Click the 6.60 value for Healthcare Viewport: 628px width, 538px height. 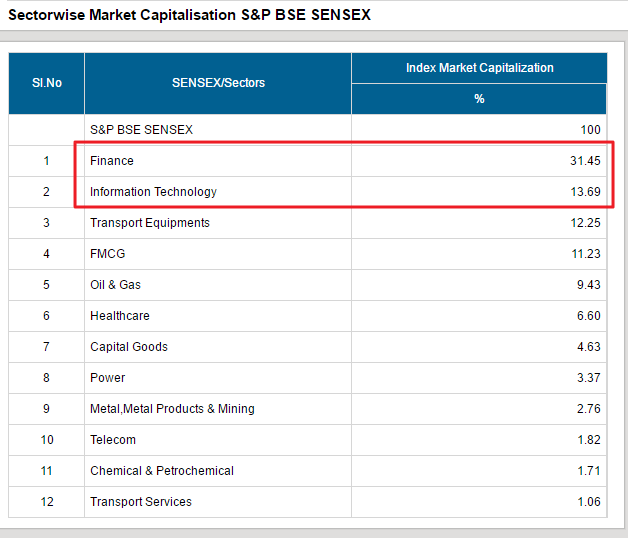point(588,316)
